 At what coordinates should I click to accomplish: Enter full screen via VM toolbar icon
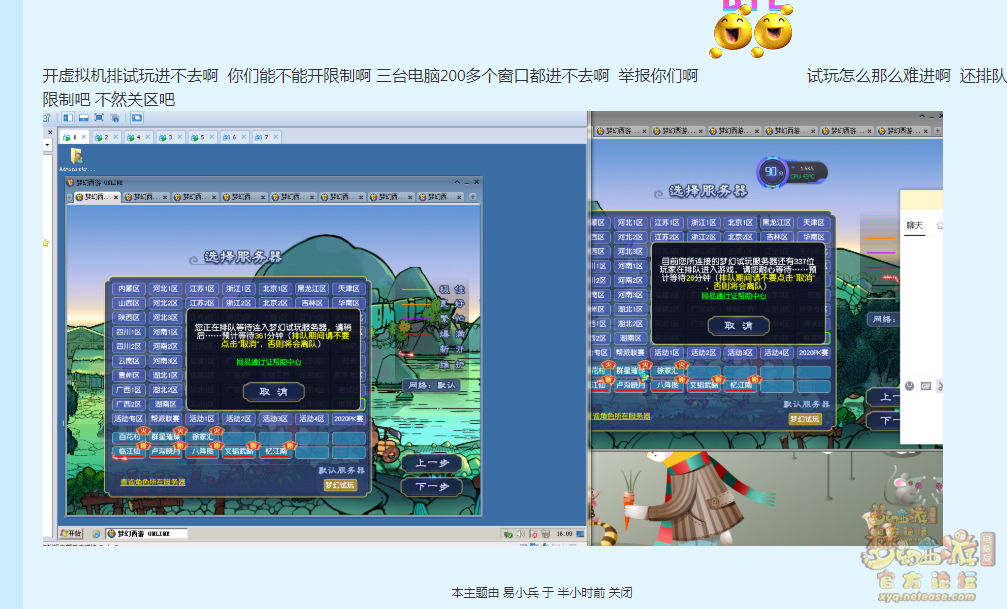[x=99, y=118]
